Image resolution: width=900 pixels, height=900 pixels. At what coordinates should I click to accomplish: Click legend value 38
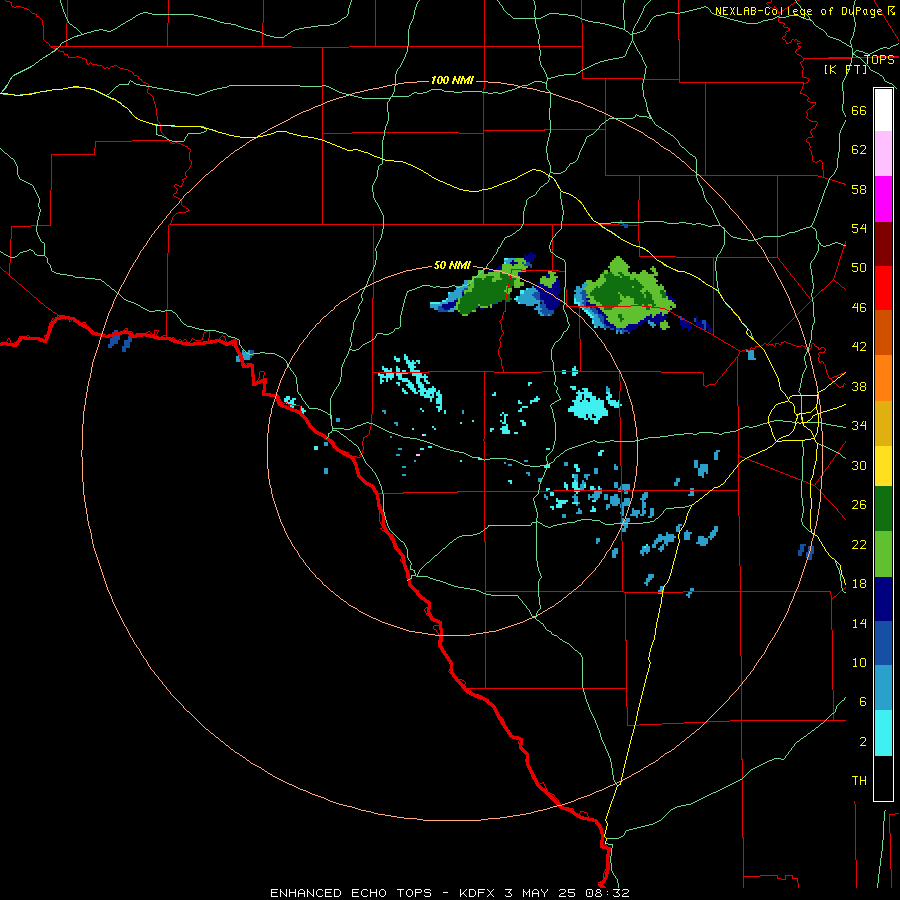pyautogui.click(x=859, y=387)
